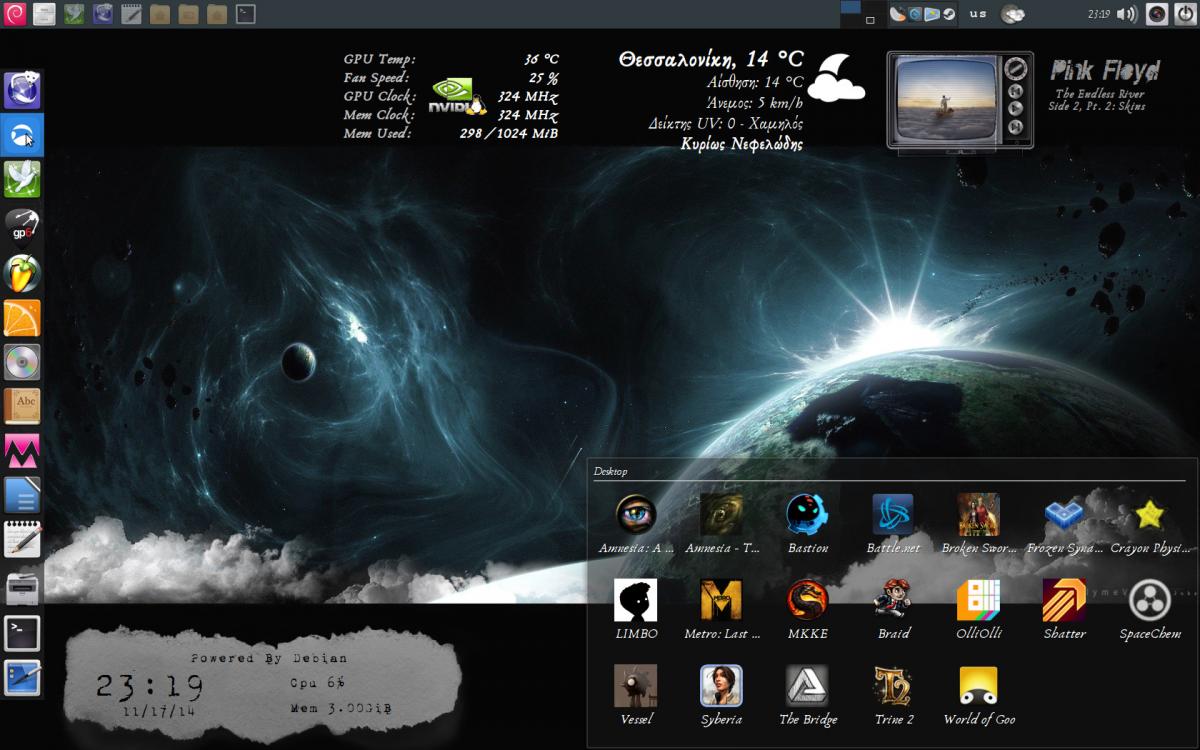This screenshot has height=750, width=1200.
Task: Open The Bridge game shortcut
Action: pos(807,695)
